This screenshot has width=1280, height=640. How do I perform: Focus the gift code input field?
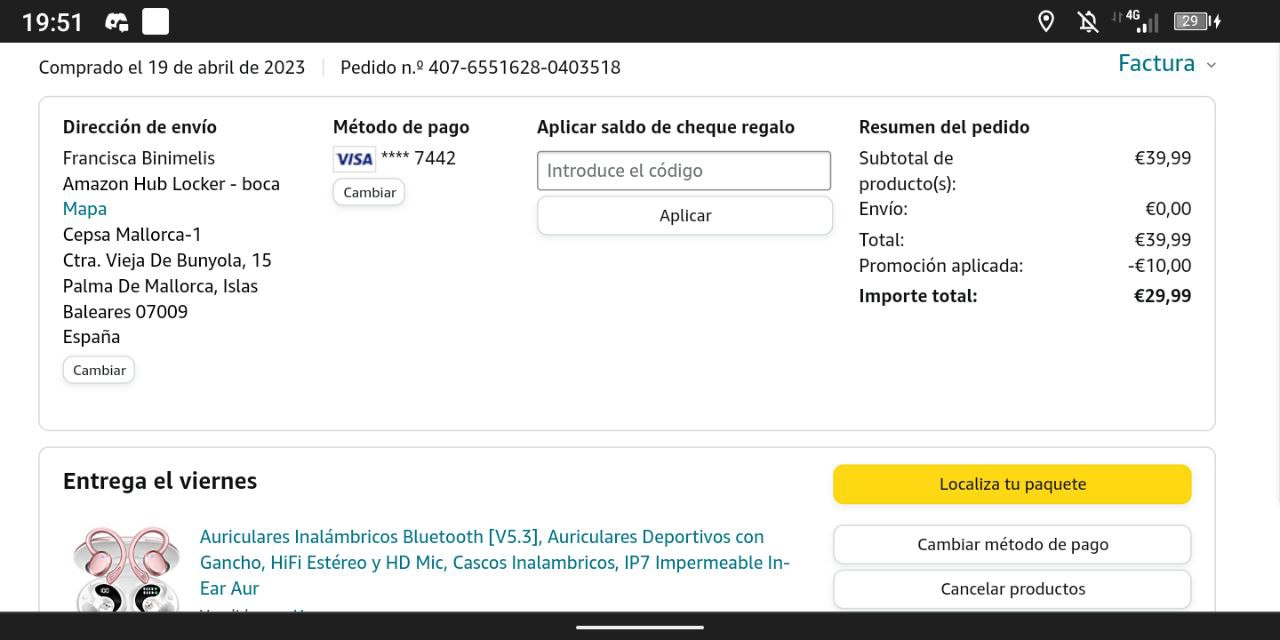(684, 171)
